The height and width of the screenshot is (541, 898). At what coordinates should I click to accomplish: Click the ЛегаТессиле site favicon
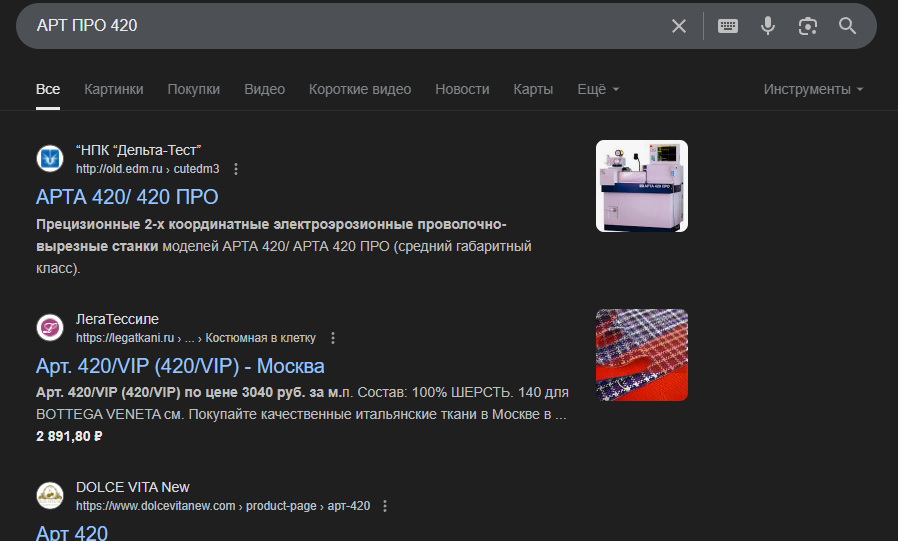50,327
